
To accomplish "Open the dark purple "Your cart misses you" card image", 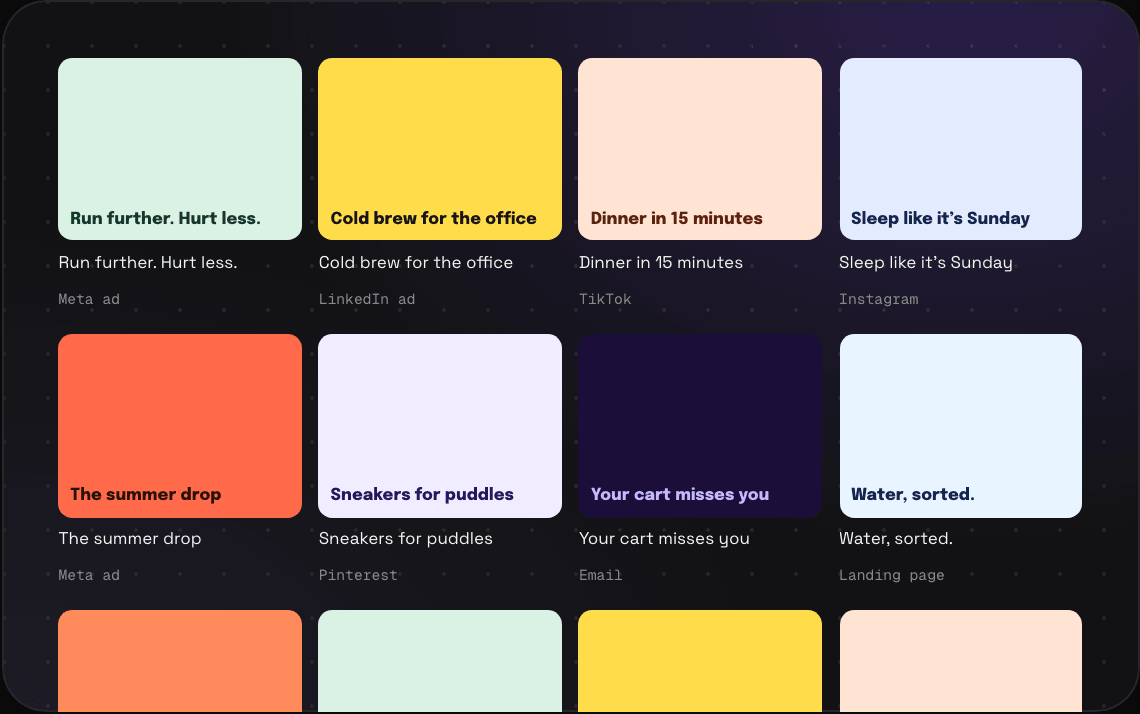I will (700, 426).
